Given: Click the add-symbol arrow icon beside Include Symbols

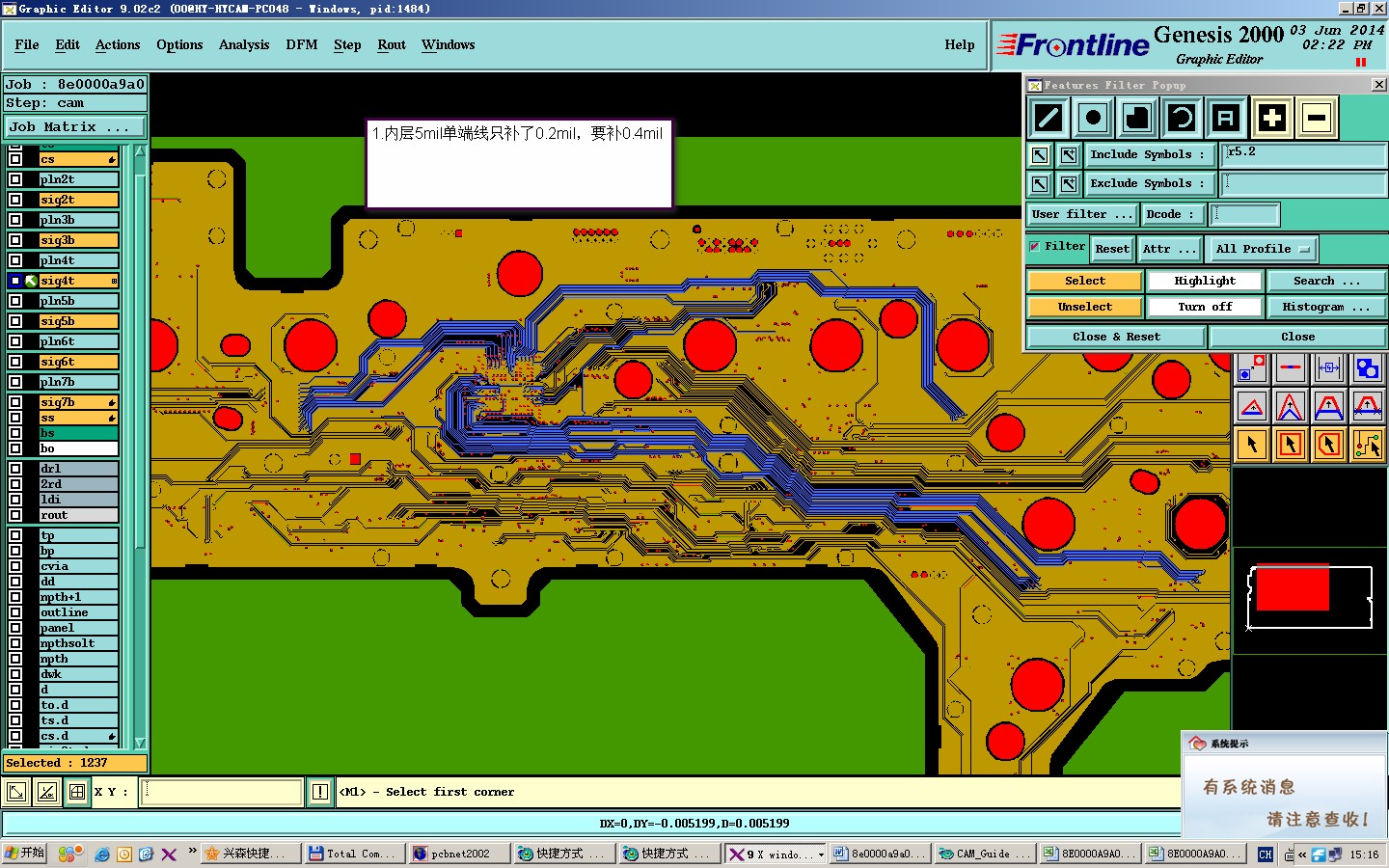Looking at the screenshot, I should coord(1069,154).
